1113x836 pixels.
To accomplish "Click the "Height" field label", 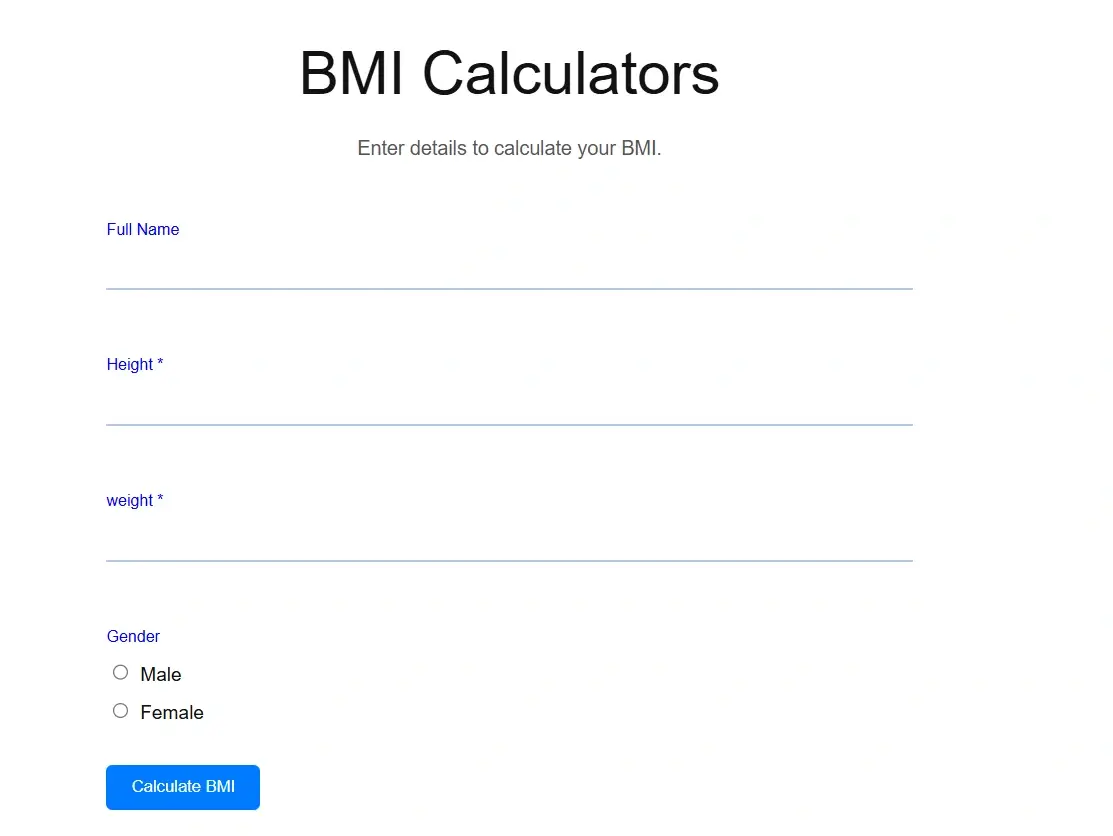I will click(x=130, y=365).
